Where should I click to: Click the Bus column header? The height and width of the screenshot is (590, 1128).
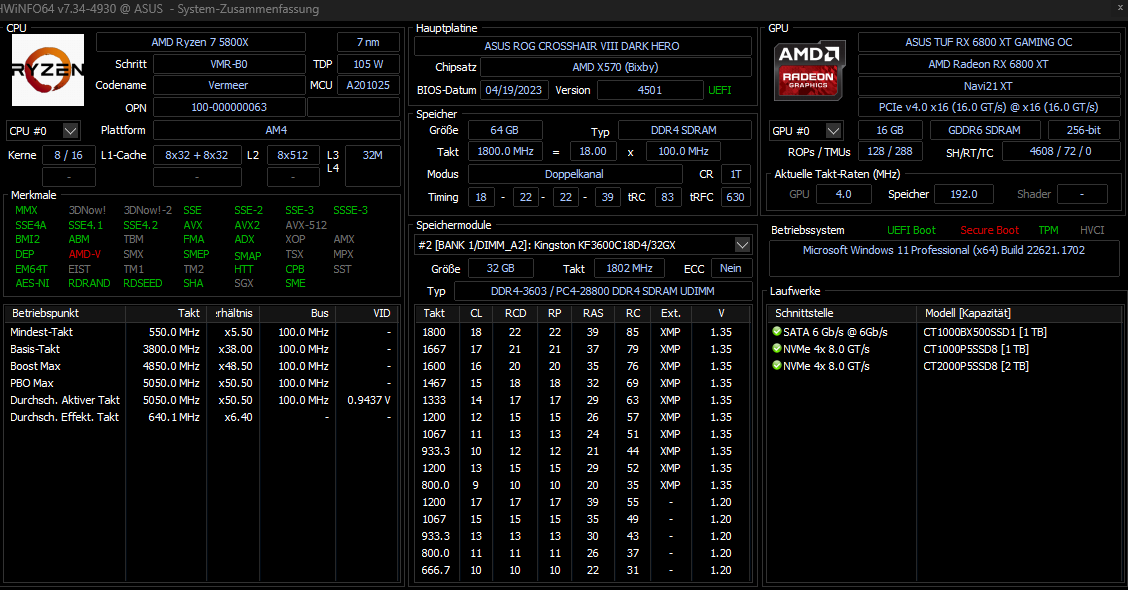(297, 313)
